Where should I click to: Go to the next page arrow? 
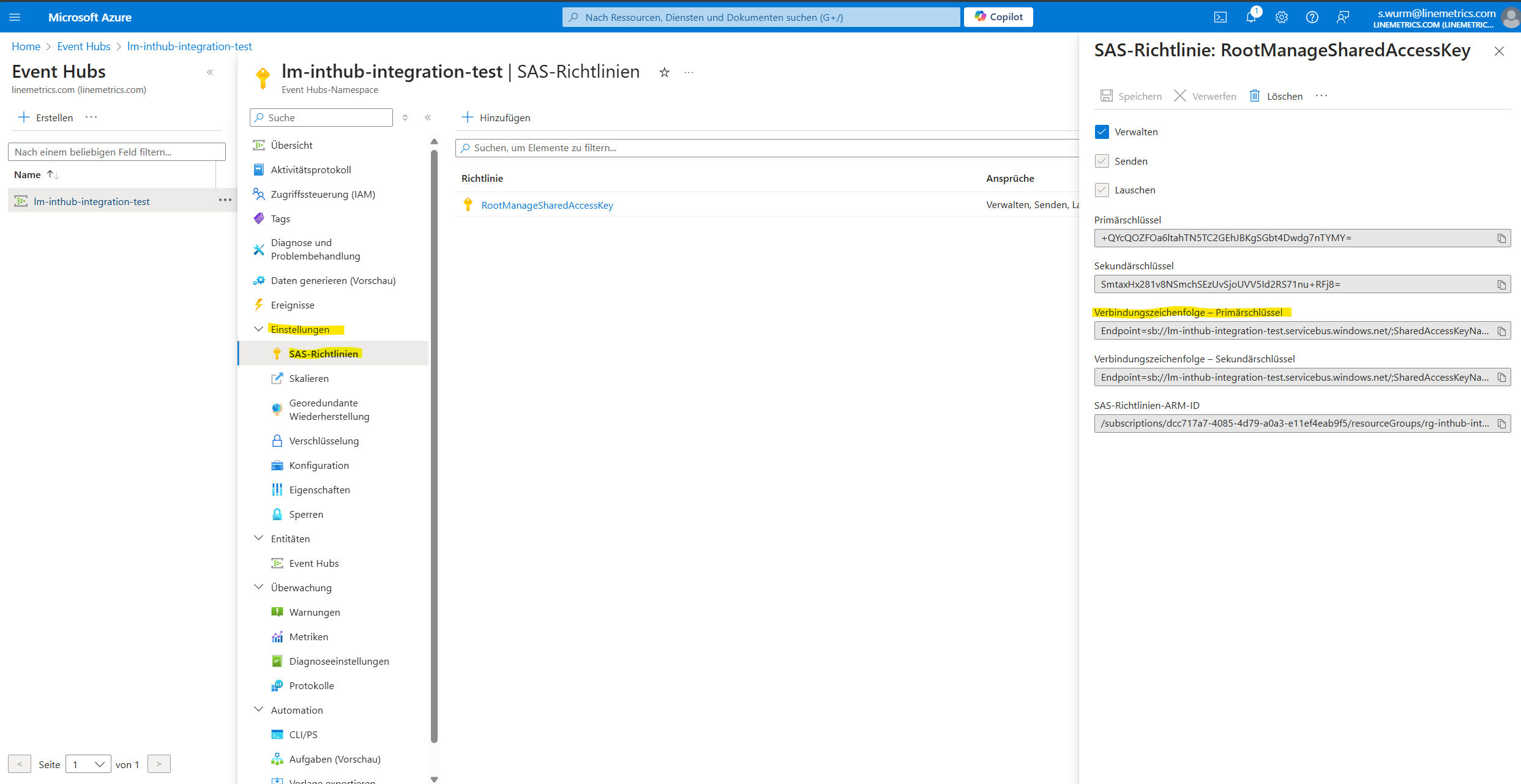coord(159,764)
